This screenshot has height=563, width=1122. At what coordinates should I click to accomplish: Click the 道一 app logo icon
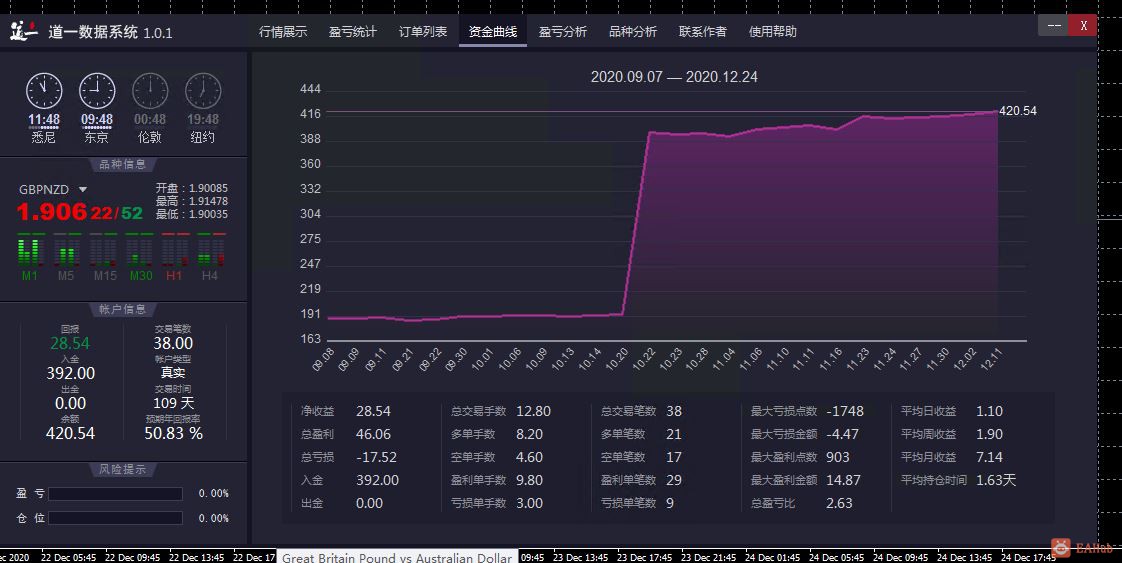coord(22,31)
